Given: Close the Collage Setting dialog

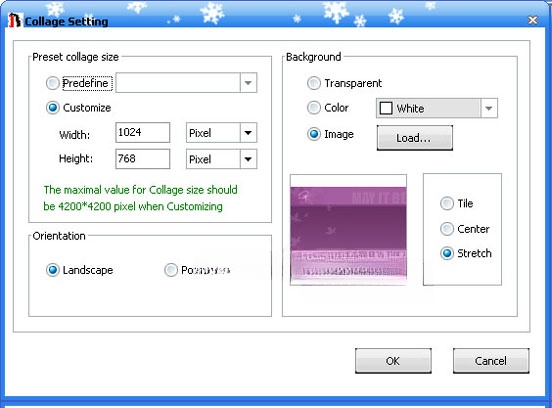Looking at the screenshot, I should point(533,20).
